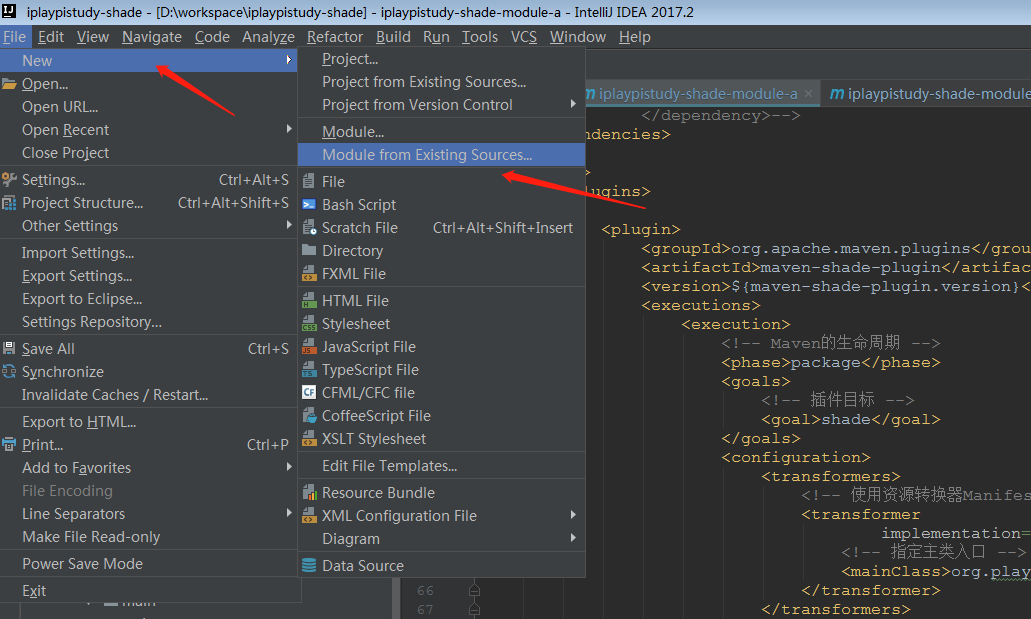Click the mainClass line in editor
This screenshot has height=619, width=1031.
pyautogui.click(x=936, y=571)
